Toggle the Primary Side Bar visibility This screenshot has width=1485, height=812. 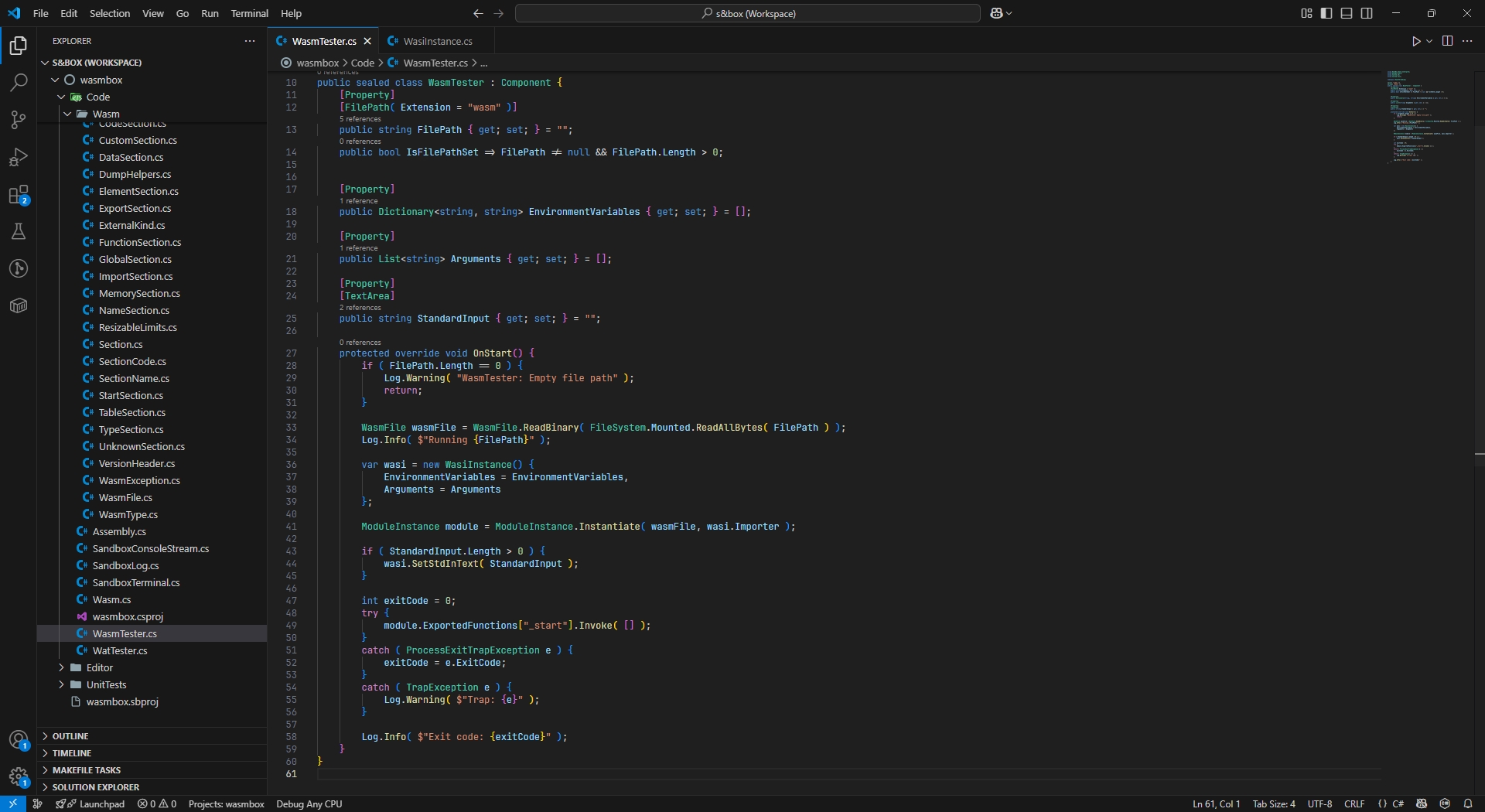tap(1326, 13)
